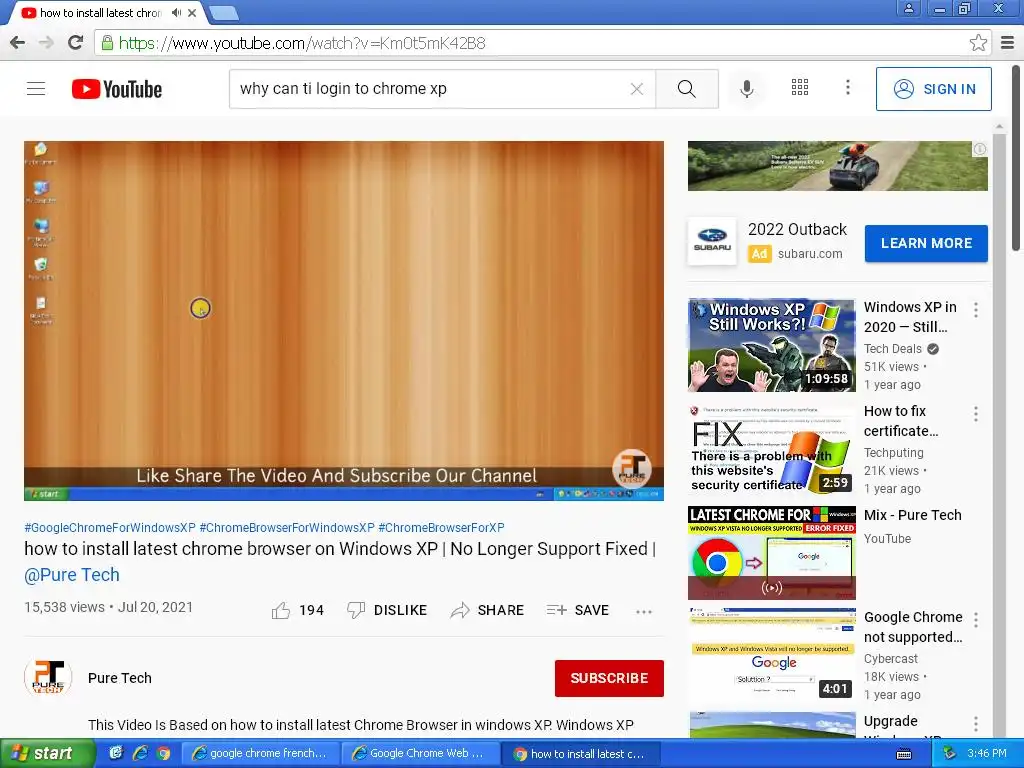Subscribe to Pure Tech channel
This screenshot has width=1024, height=768.
point(609,678)
